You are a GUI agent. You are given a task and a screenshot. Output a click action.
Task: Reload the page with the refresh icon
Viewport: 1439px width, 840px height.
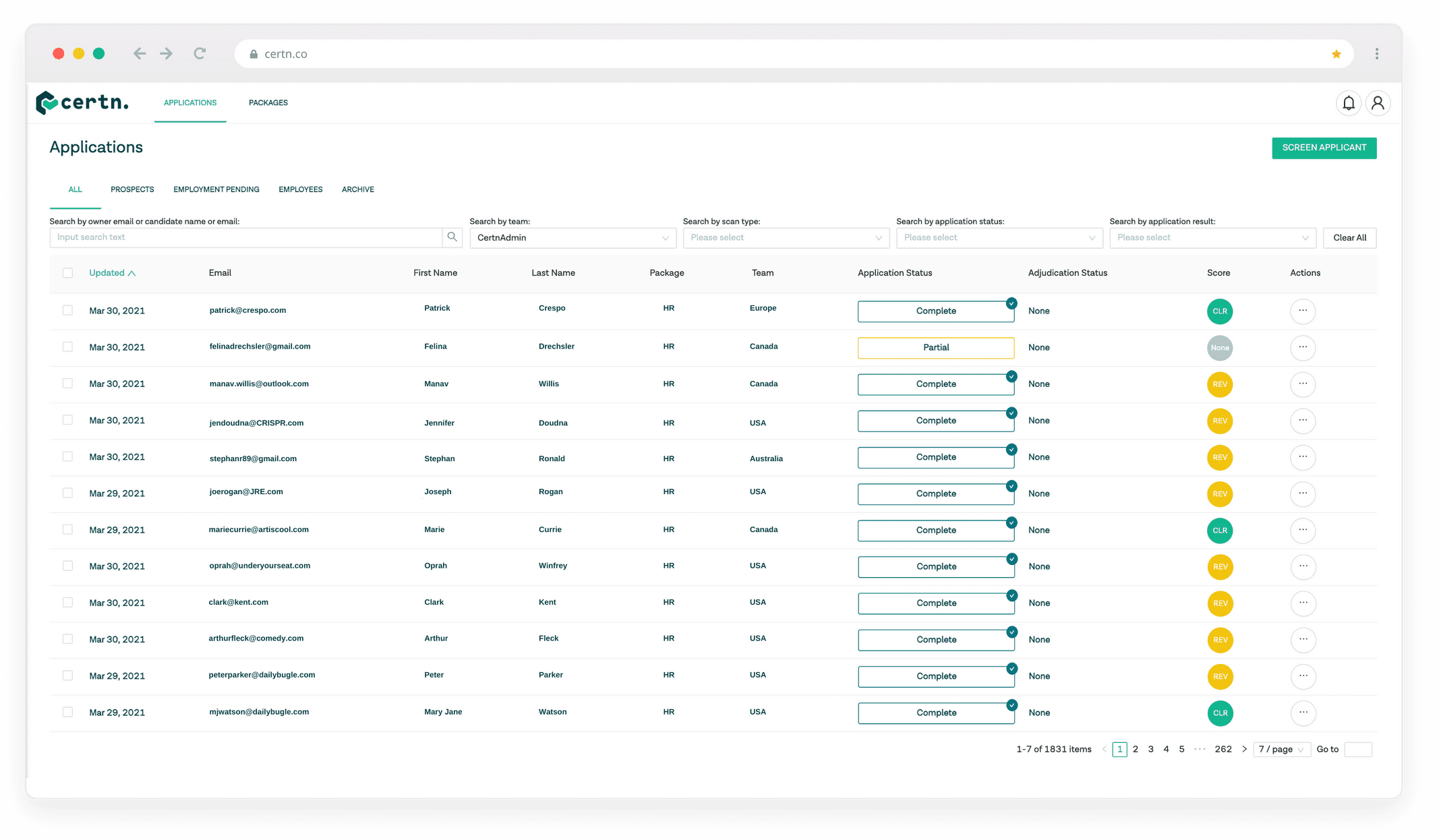point(200,54)
